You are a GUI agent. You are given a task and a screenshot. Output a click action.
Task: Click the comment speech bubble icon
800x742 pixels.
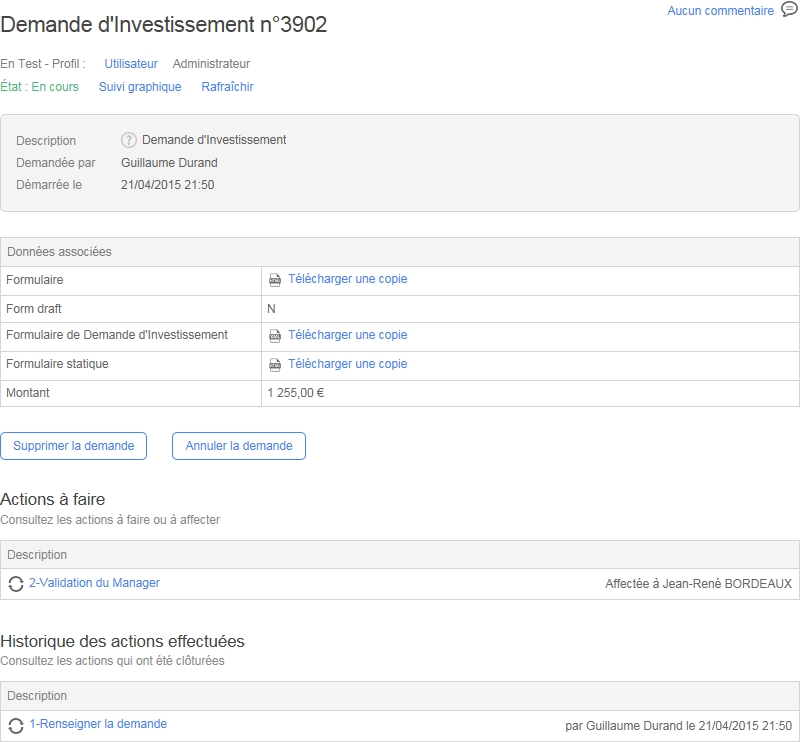tap(789, 10)
